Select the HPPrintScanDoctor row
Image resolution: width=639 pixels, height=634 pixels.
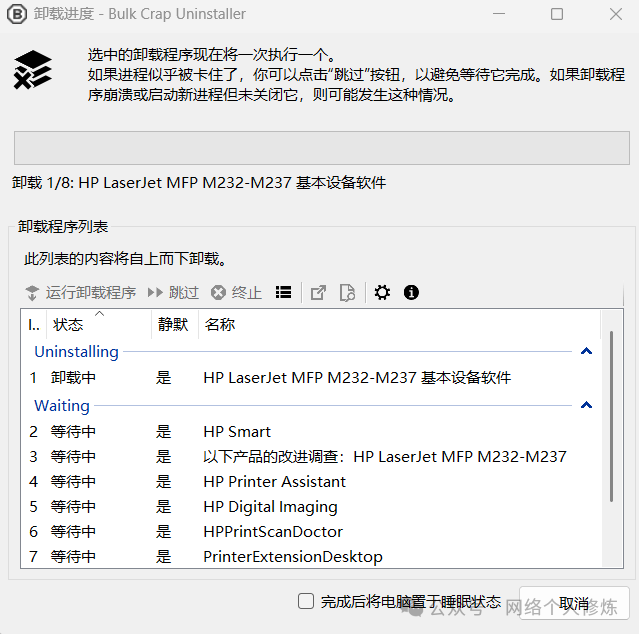[x=311, y=532]
